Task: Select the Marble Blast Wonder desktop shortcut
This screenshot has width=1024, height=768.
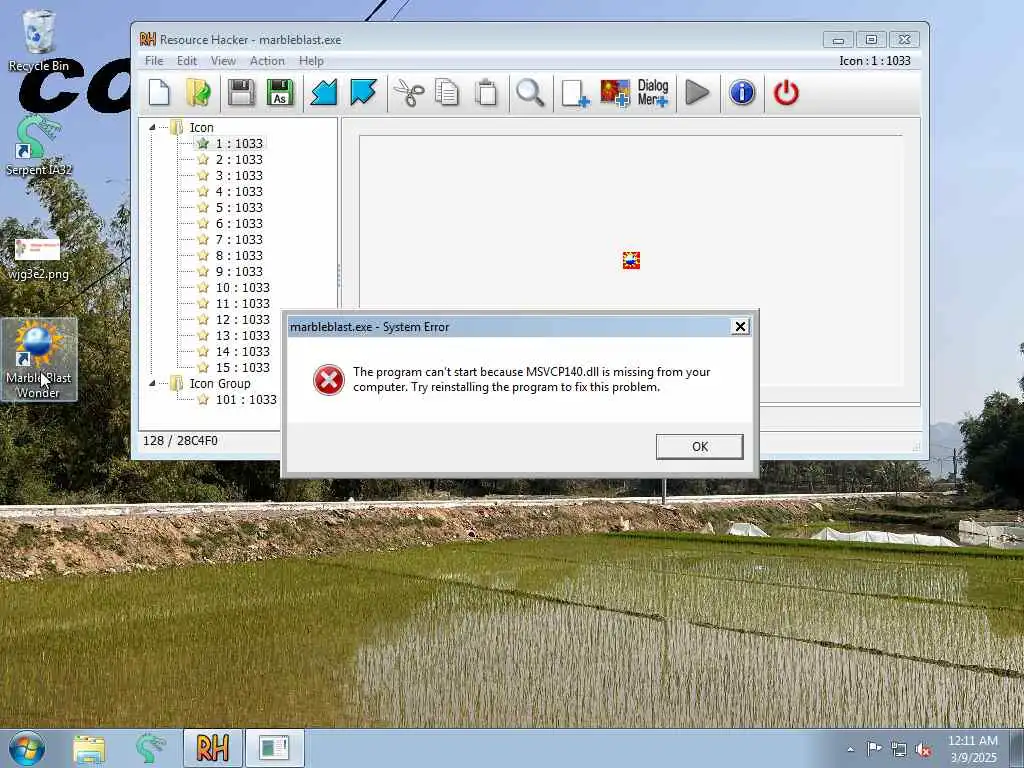Action: (39, 359)
